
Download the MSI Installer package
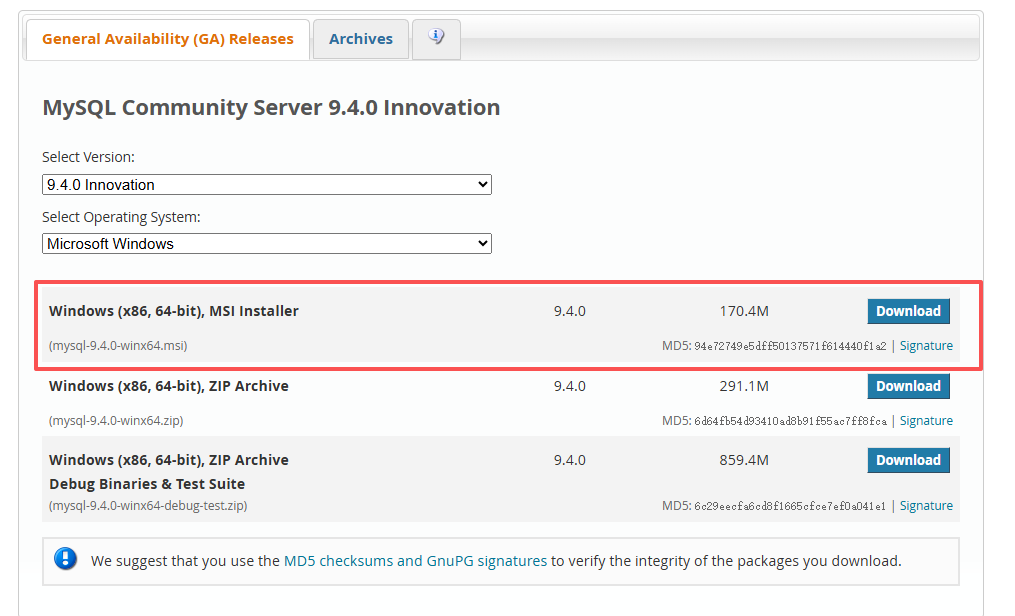pos(908,311)
